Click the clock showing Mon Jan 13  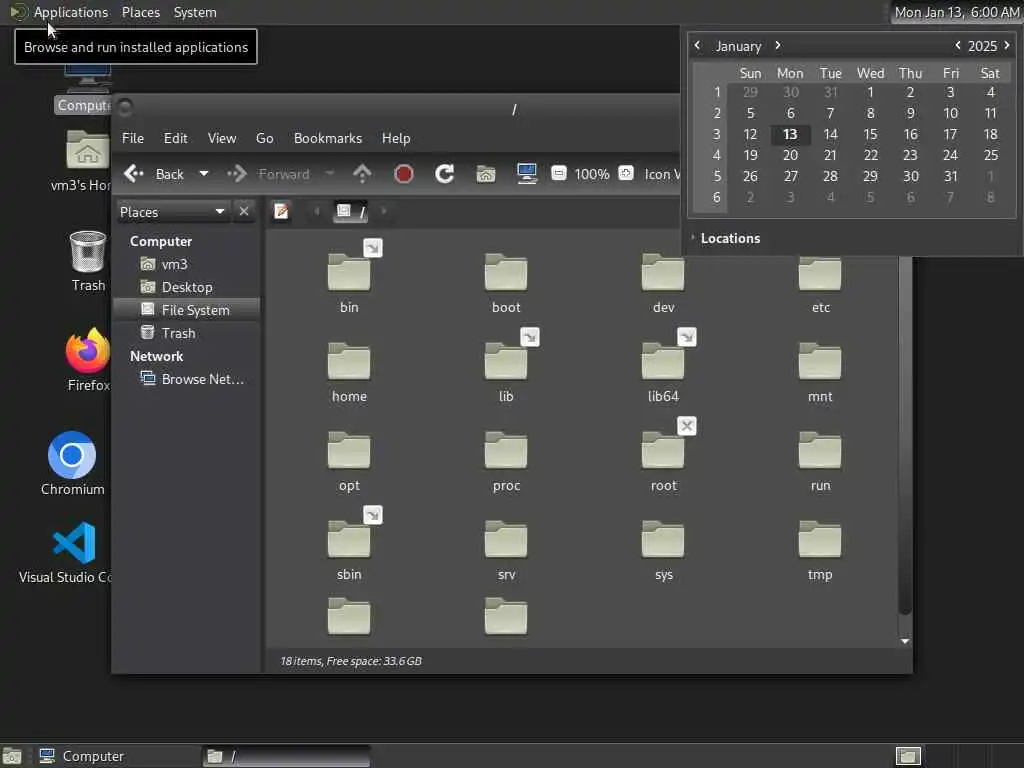(956, 12)
